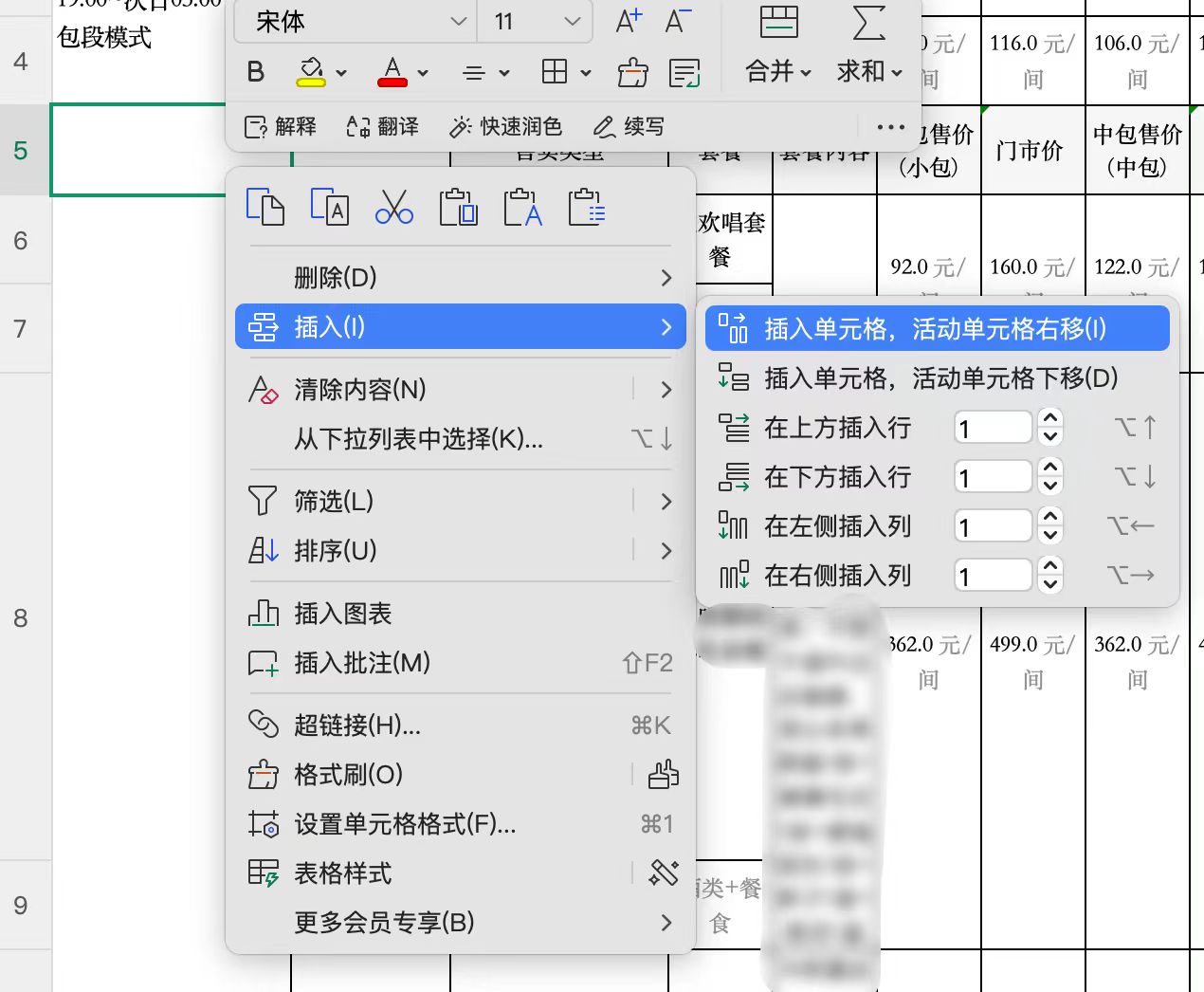The width and height of the screenshot is (1204, 992).
Task: Click the 翻译 translate button
Action: click(x=383, y=127)
